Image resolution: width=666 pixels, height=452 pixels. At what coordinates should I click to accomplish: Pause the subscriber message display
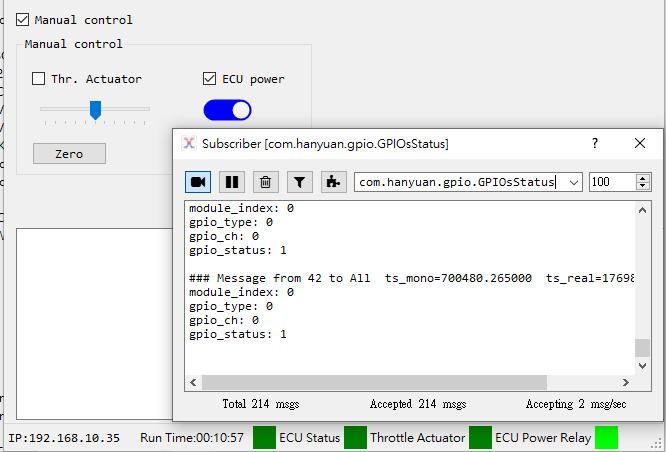pos(231,182)
